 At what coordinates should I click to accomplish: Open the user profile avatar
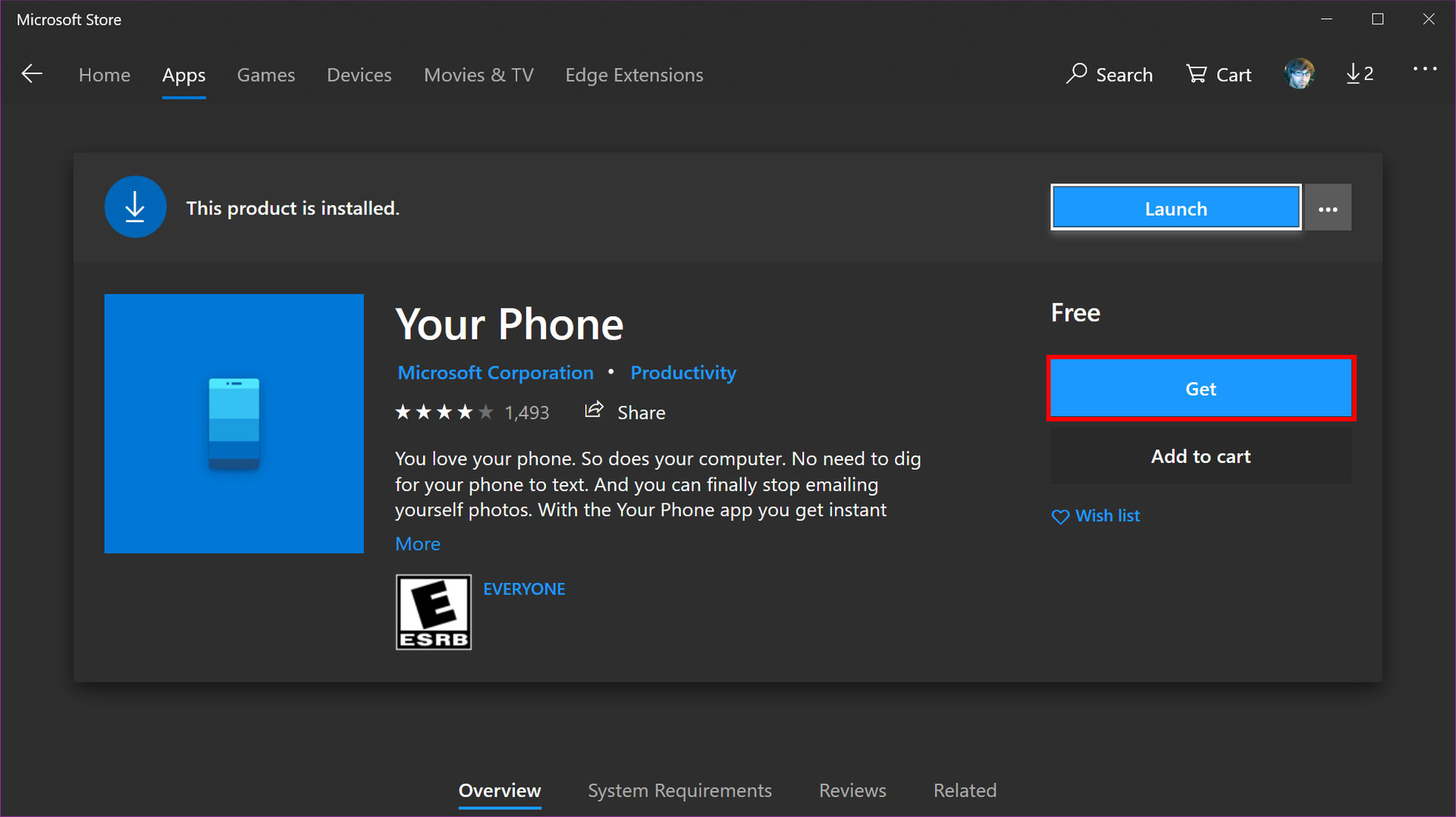(1299, 74)
